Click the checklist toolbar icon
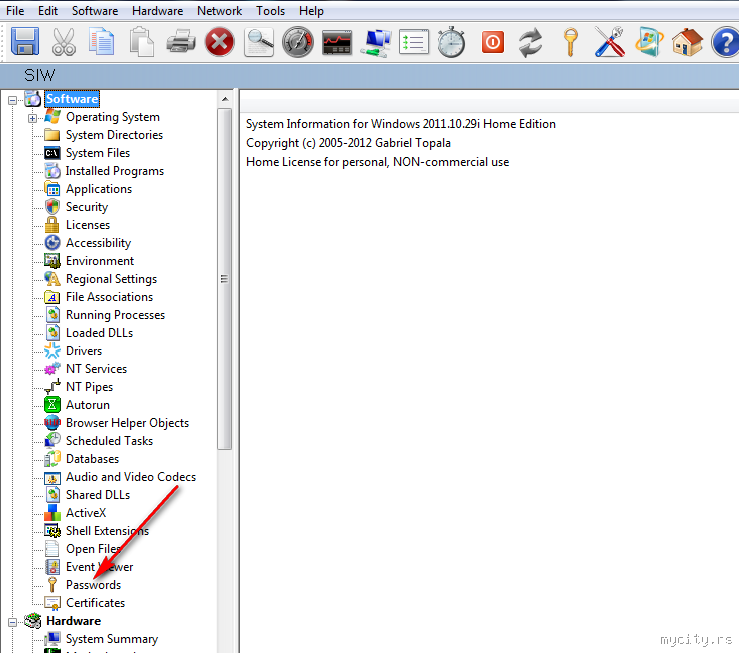 click(x=414, y=42)
